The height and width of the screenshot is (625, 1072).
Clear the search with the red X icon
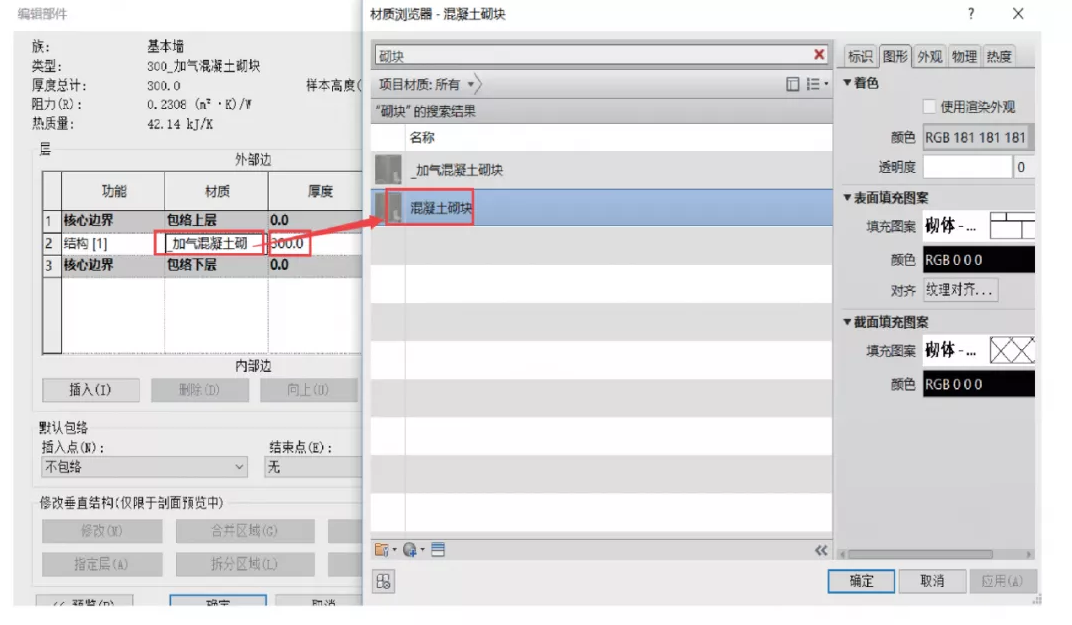coord(819,54)
